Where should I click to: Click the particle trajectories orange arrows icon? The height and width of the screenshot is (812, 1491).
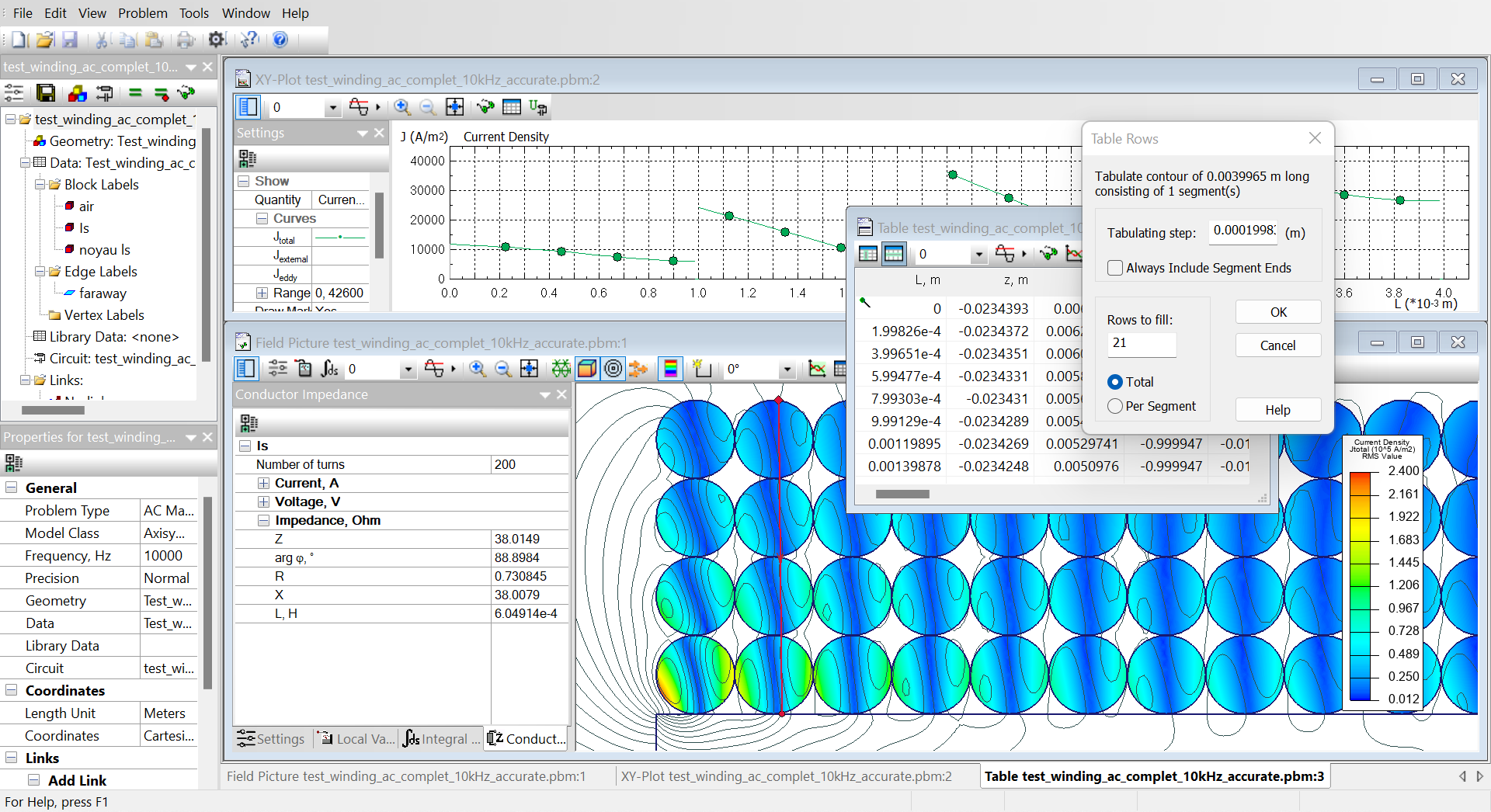click(638, 369)
